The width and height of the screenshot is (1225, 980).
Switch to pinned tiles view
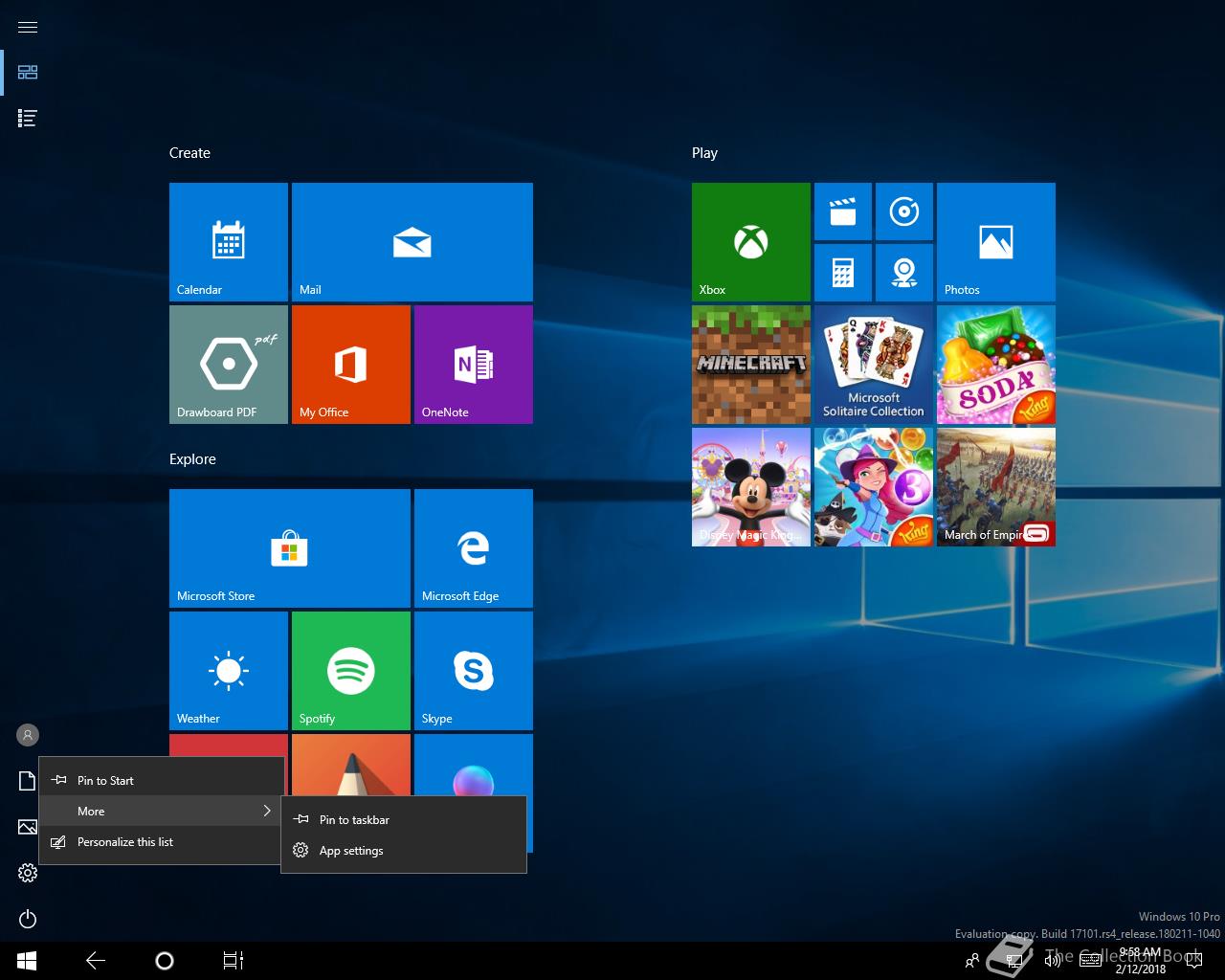(x=28, y=72)
